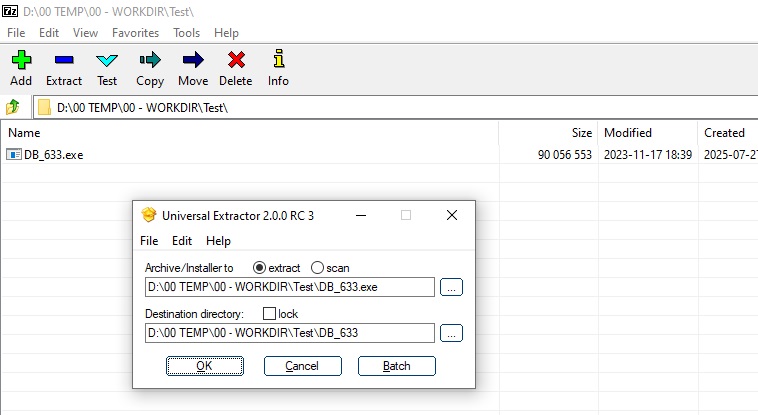Select the extract radio button
Screen dimensions: 758x415
point(259,267)
